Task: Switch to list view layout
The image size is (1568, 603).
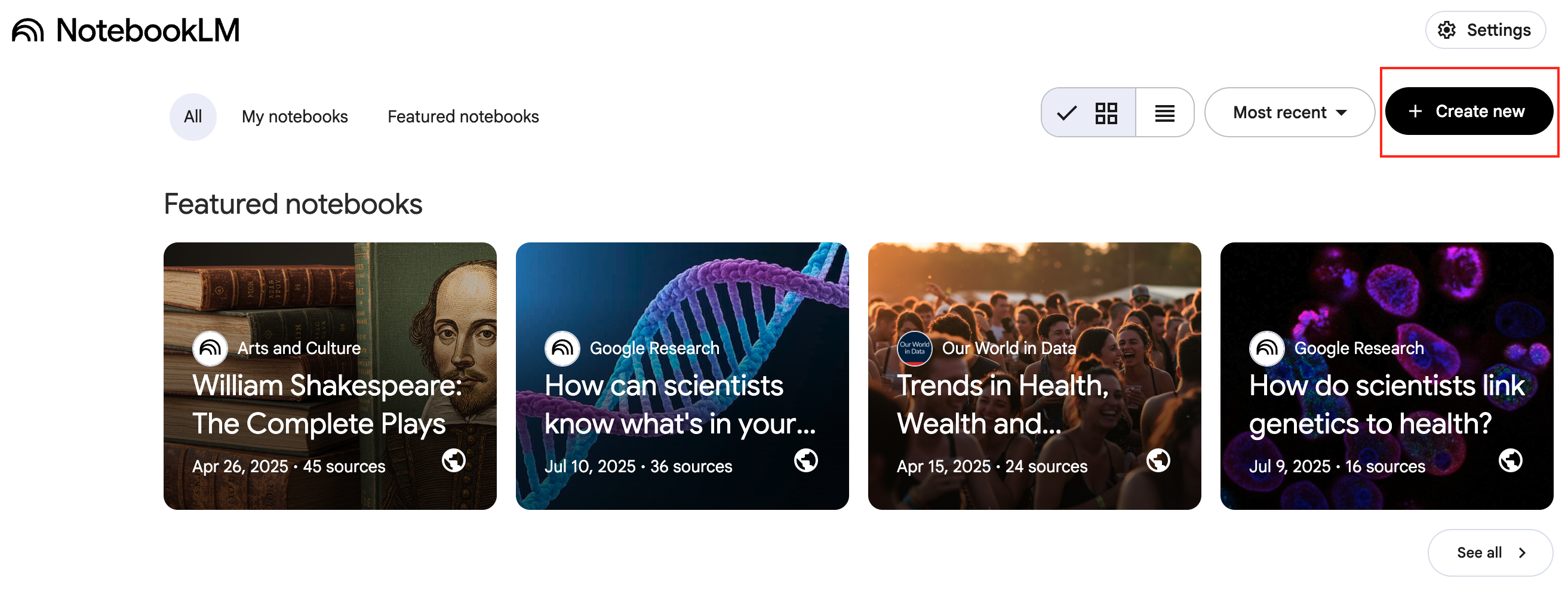Action: [x=1164, y=113]
